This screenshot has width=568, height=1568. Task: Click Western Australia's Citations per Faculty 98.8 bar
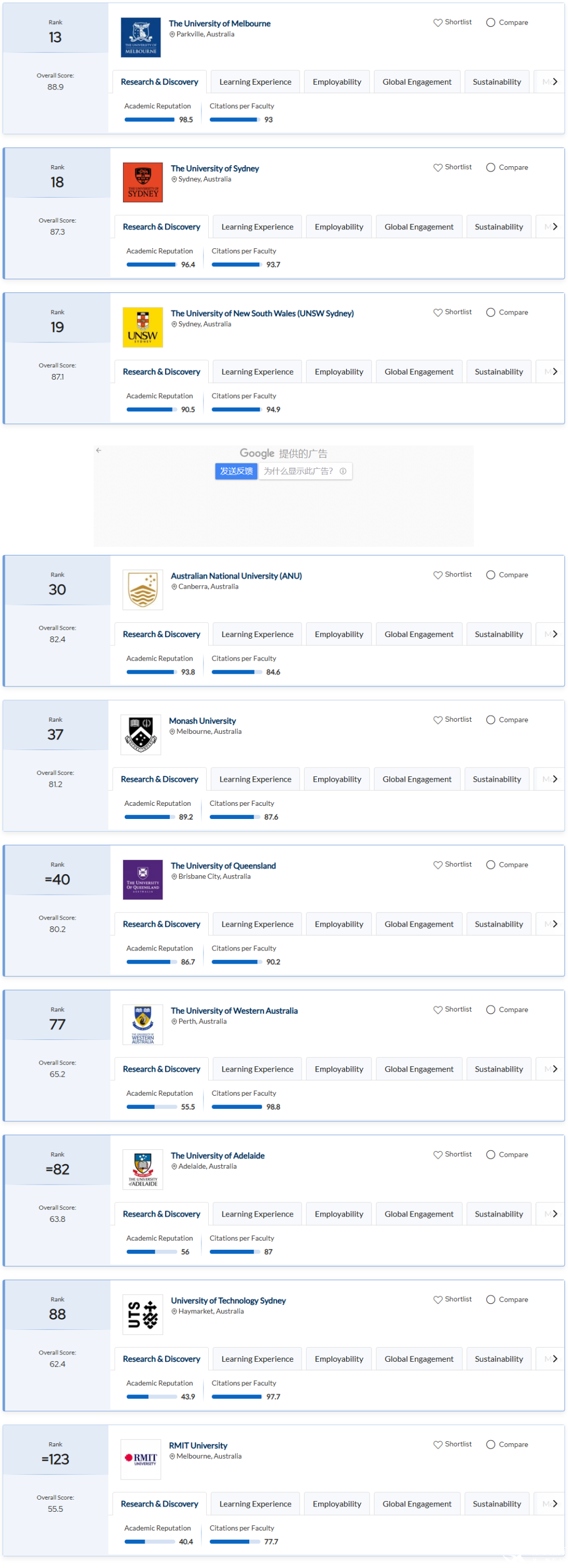pyautogui.click(x=237, y=1107)
